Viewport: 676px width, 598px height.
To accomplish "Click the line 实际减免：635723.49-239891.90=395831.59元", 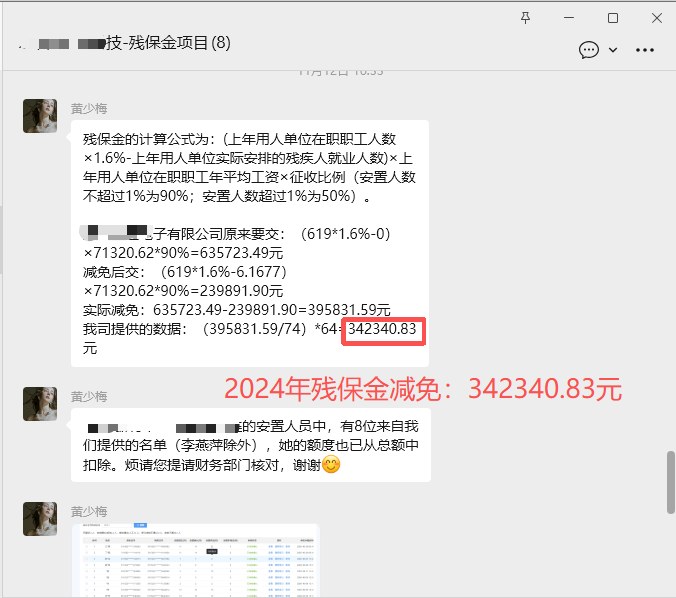I will tap(237, 310).
